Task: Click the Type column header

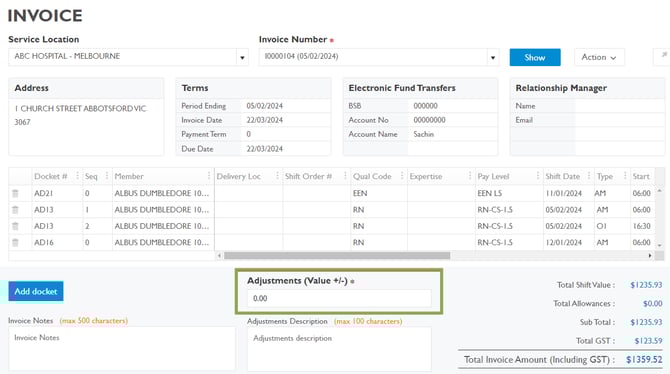Action: [x=605, y=176]
